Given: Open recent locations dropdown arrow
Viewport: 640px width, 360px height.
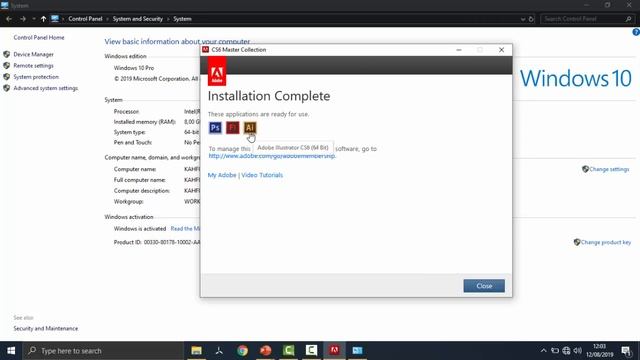Looking at the screenshot, I should click(x=33, y=19).
